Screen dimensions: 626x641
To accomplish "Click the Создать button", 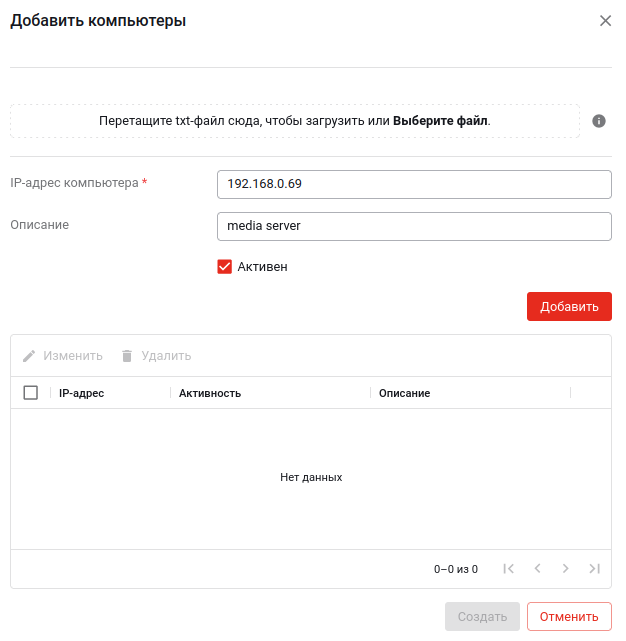I will [482, 616].
